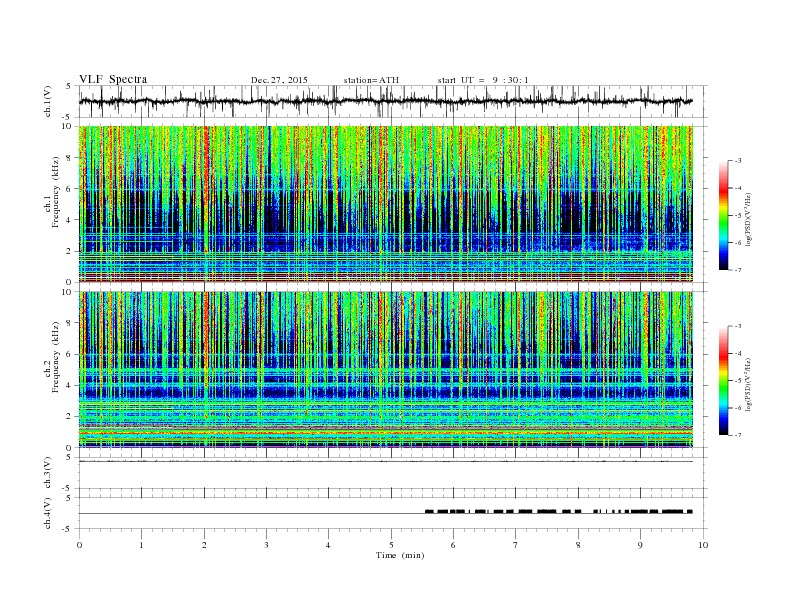
Task: Click the time axis tick label "9"
Action: click(640, 545)
